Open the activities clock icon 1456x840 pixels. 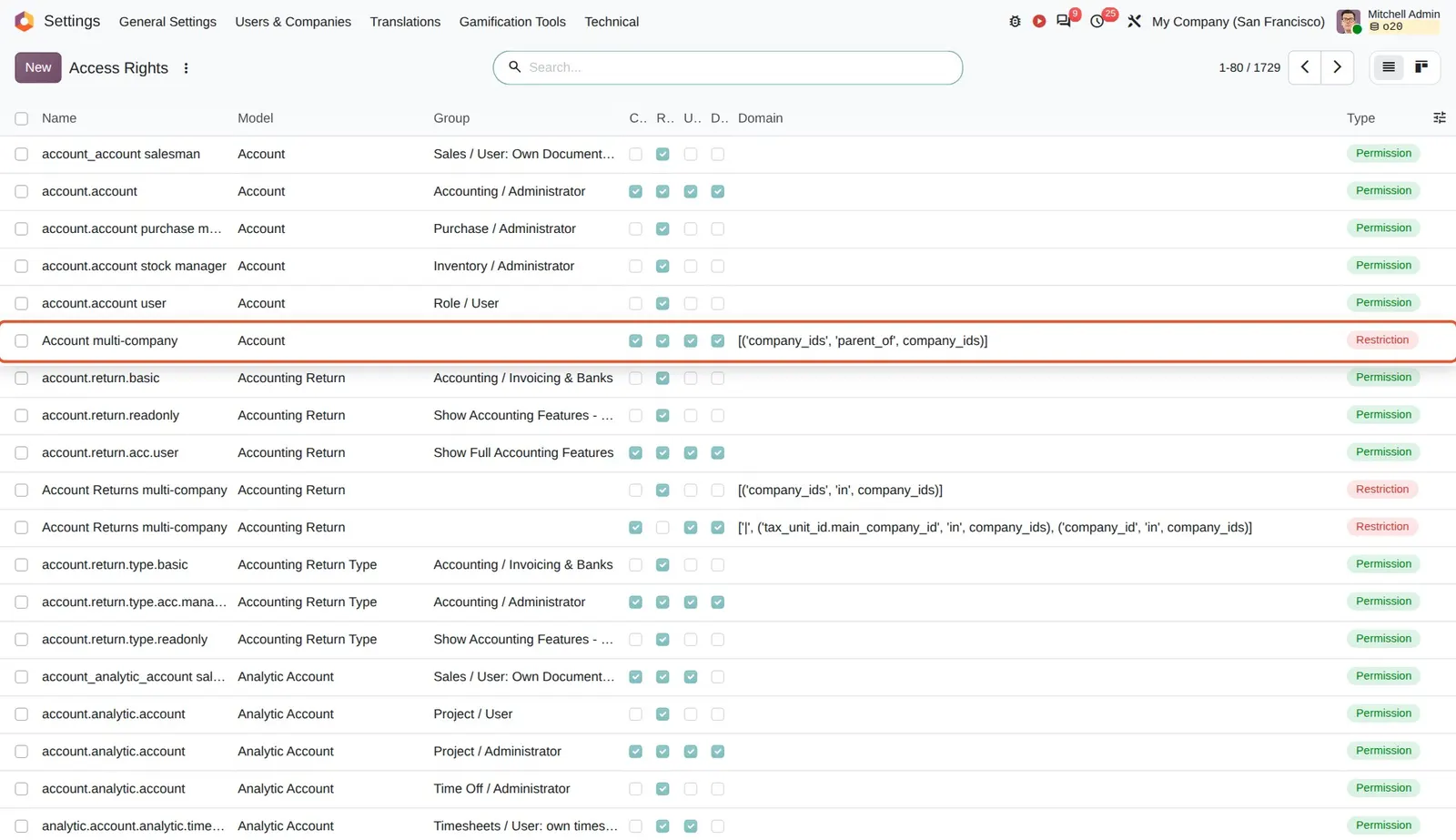click(1097, 21)
